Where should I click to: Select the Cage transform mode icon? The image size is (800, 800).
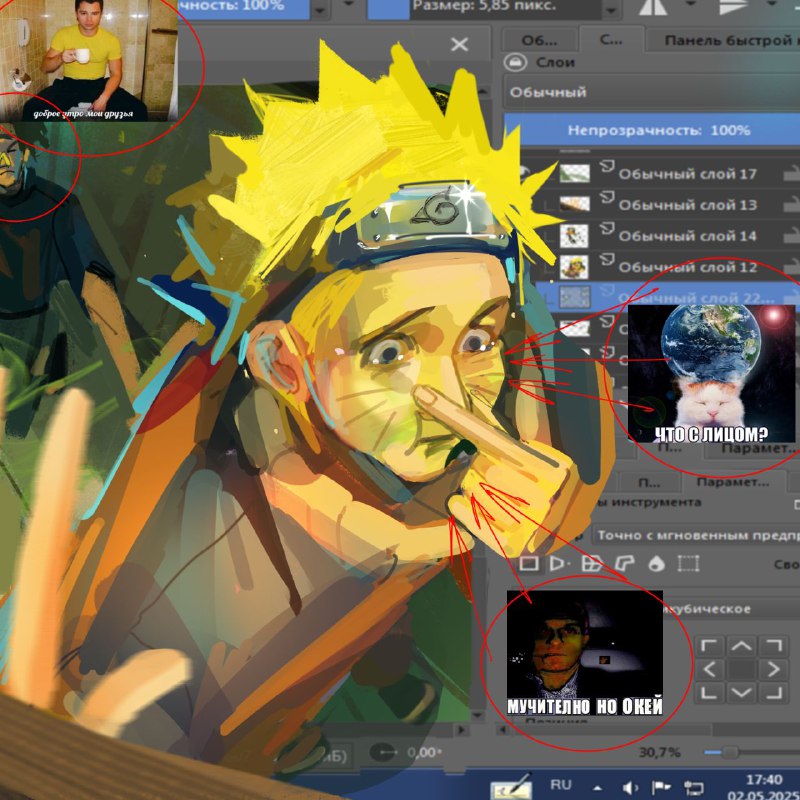point(624,563)
